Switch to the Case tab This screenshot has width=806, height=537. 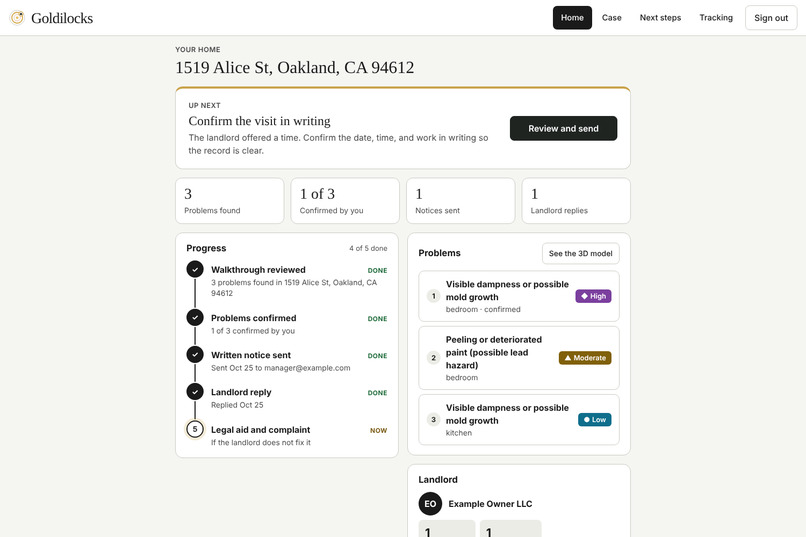coord(611,17)
